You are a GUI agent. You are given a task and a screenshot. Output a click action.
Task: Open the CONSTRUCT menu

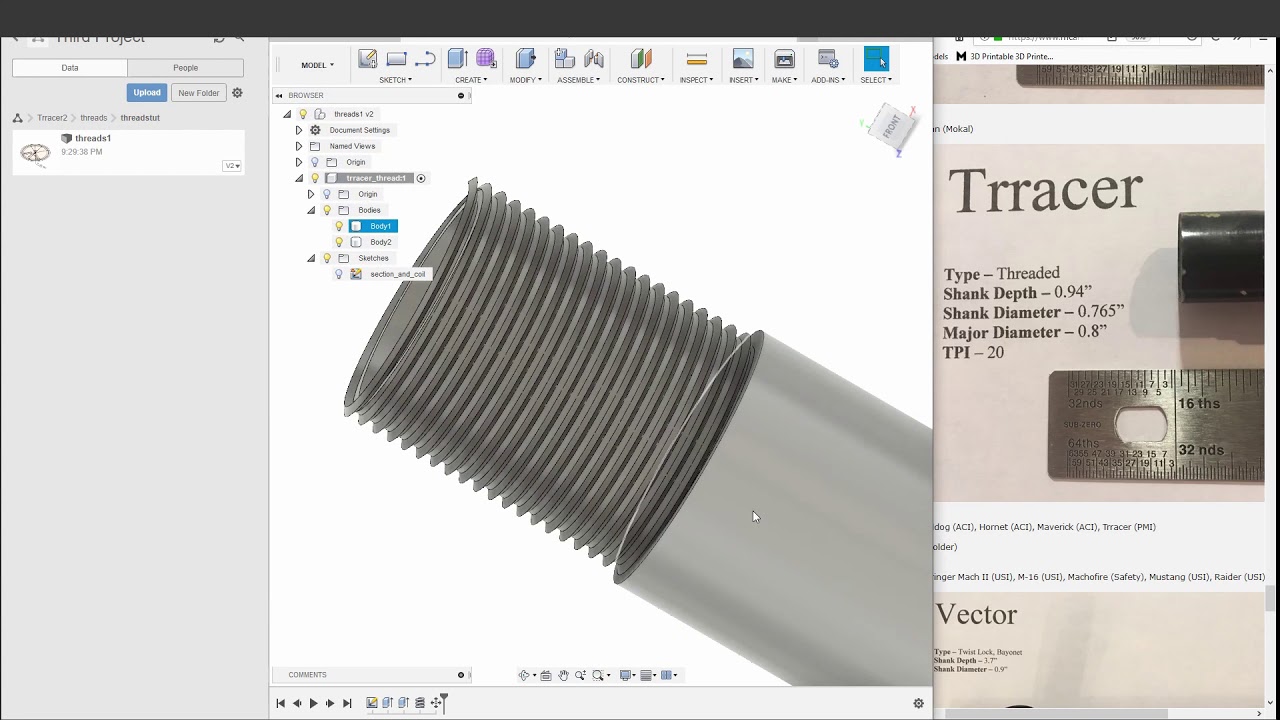click(x=641, y=80)
